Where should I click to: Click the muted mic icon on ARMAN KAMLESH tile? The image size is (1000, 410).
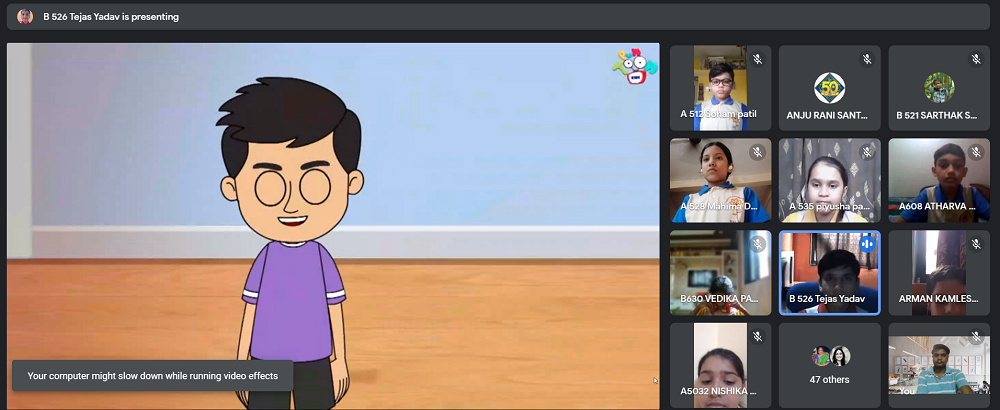point(976,244)
